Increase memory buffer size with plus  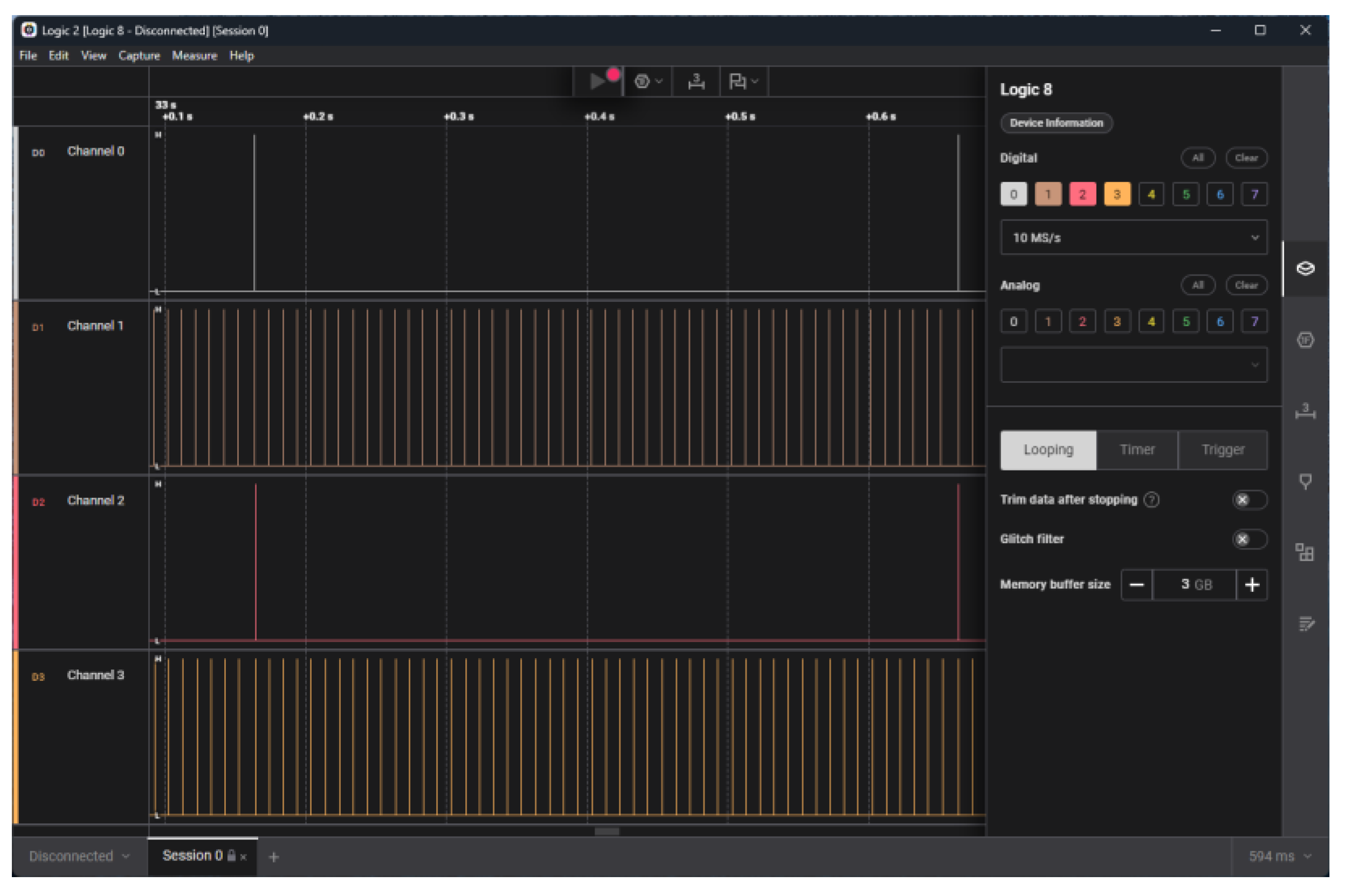tap(1252, 584)
